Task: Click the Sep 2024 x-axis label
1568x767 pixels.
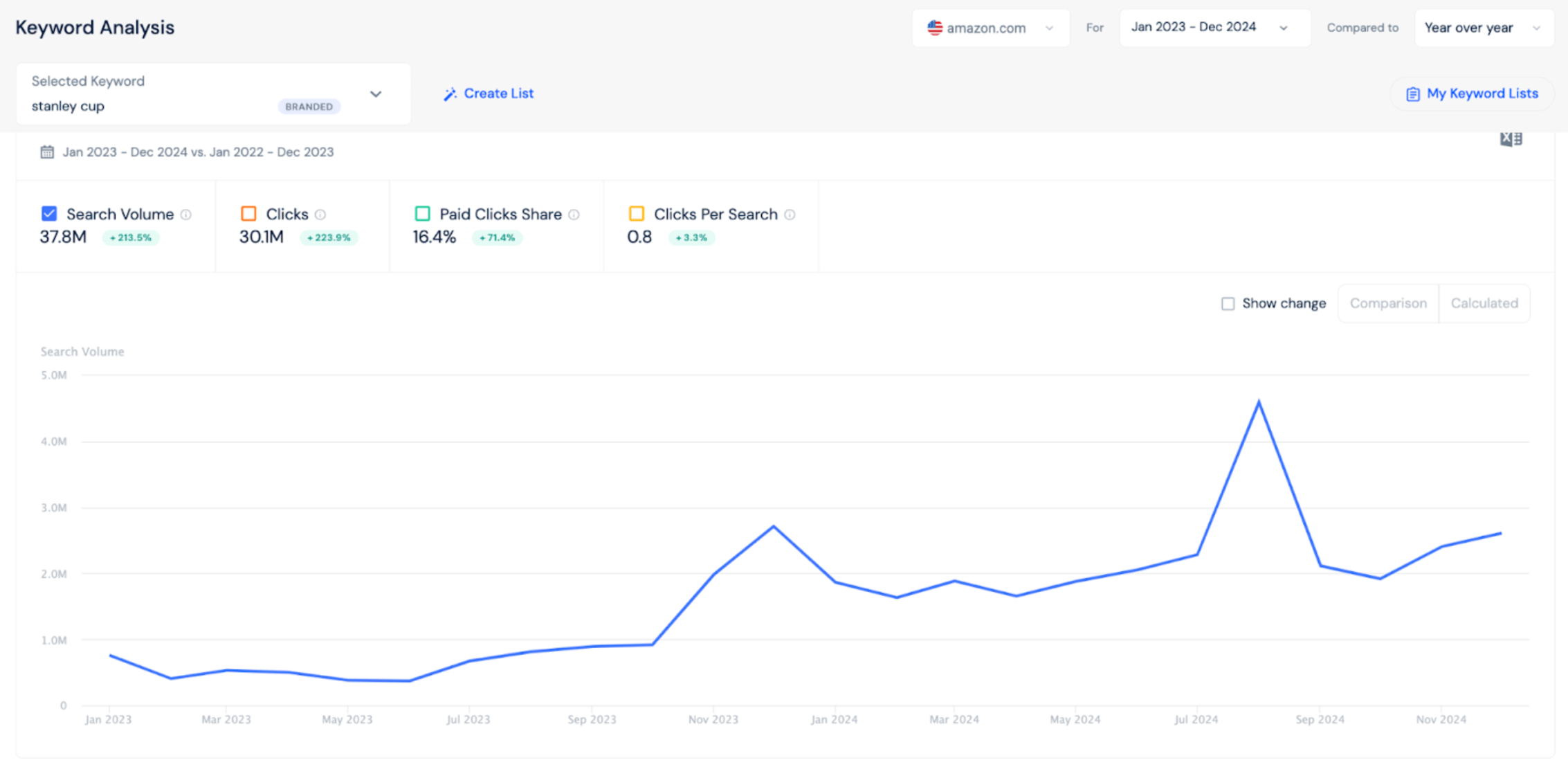Action: tap(1320, 720)
